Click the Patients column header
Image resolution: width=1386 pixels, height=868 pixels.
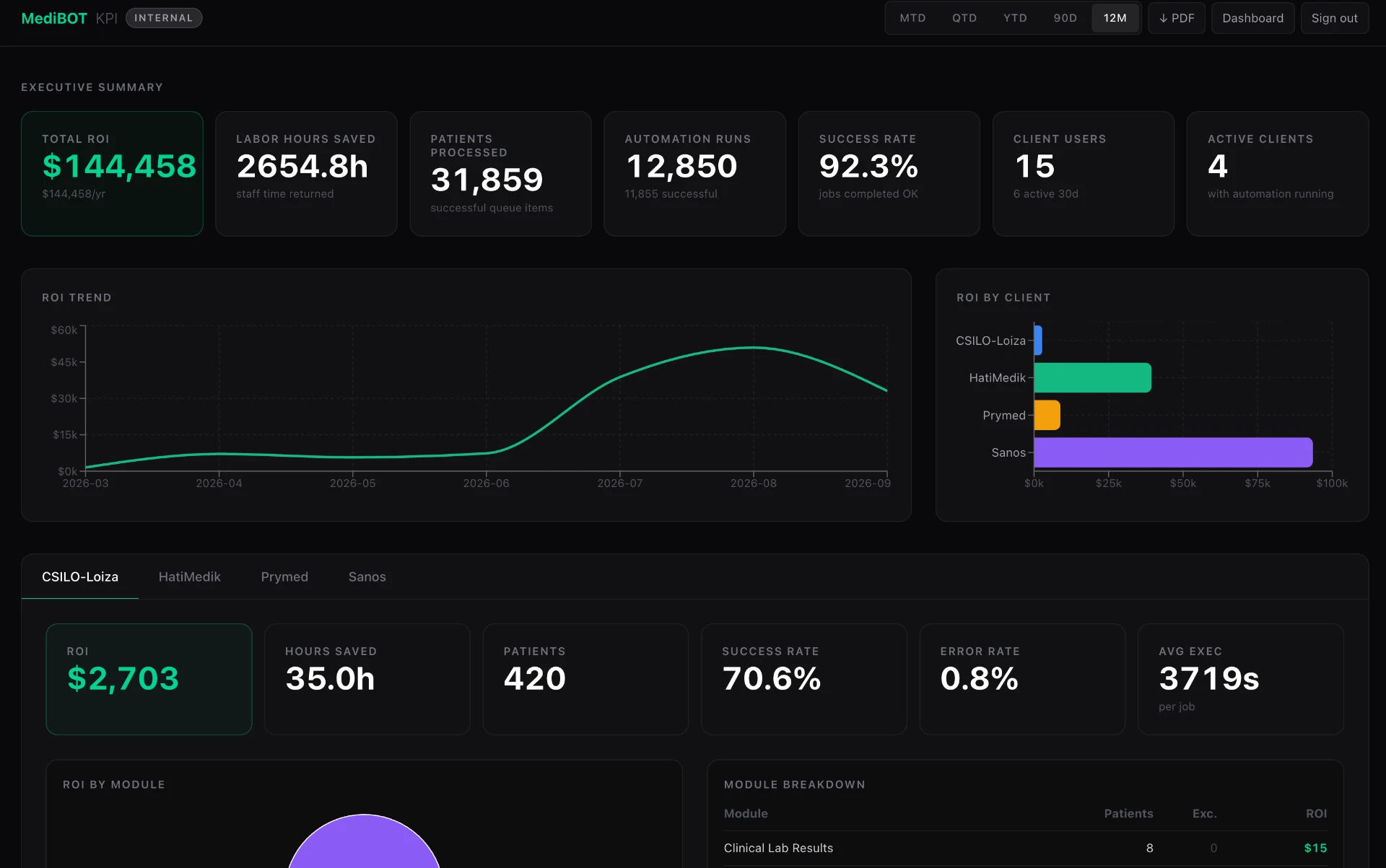(x=1128, y=813)
